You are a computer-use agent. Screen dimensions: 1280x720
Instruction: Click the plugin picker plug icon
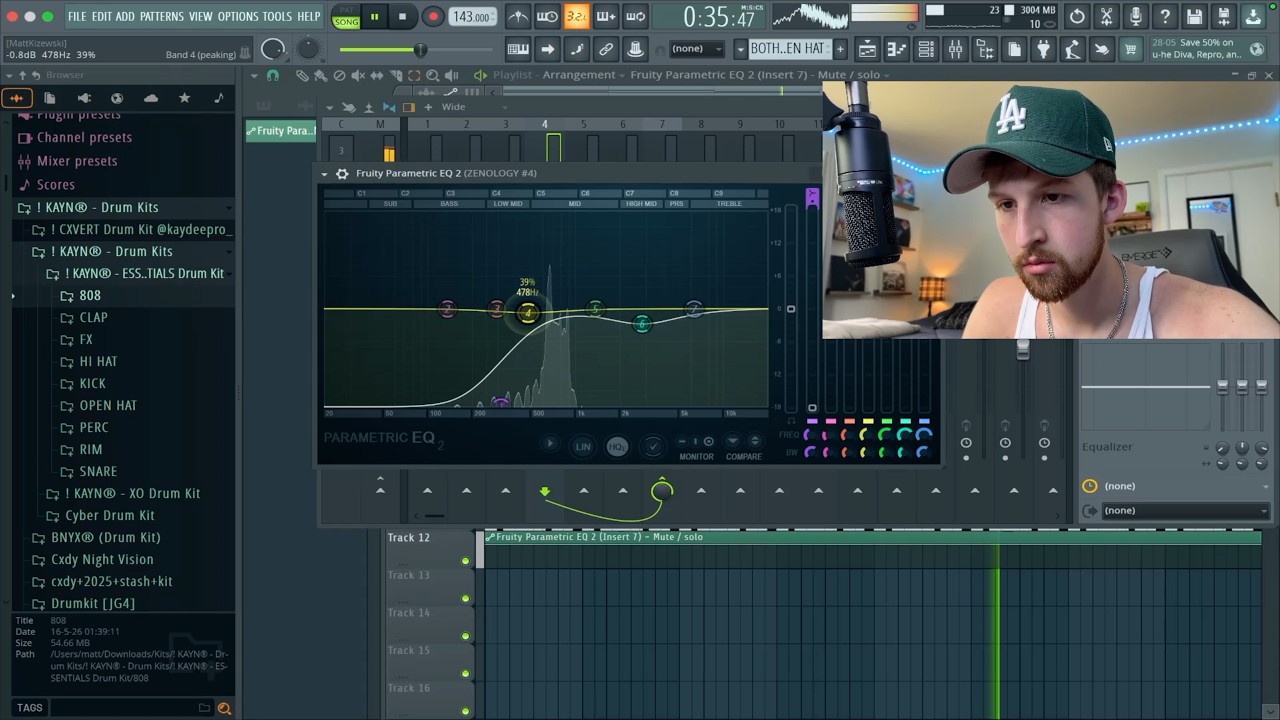pyautogui.click(x=1043, y=49)
